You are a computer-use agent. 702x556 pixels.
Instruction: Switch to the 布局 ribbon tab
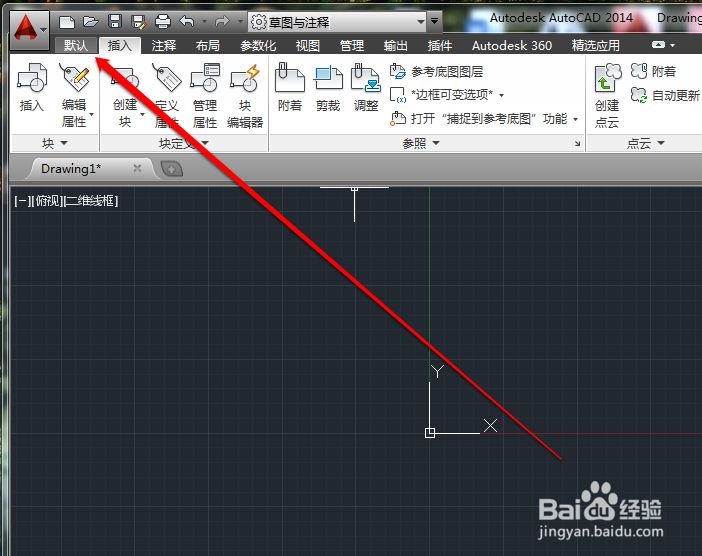coord(208,45)
